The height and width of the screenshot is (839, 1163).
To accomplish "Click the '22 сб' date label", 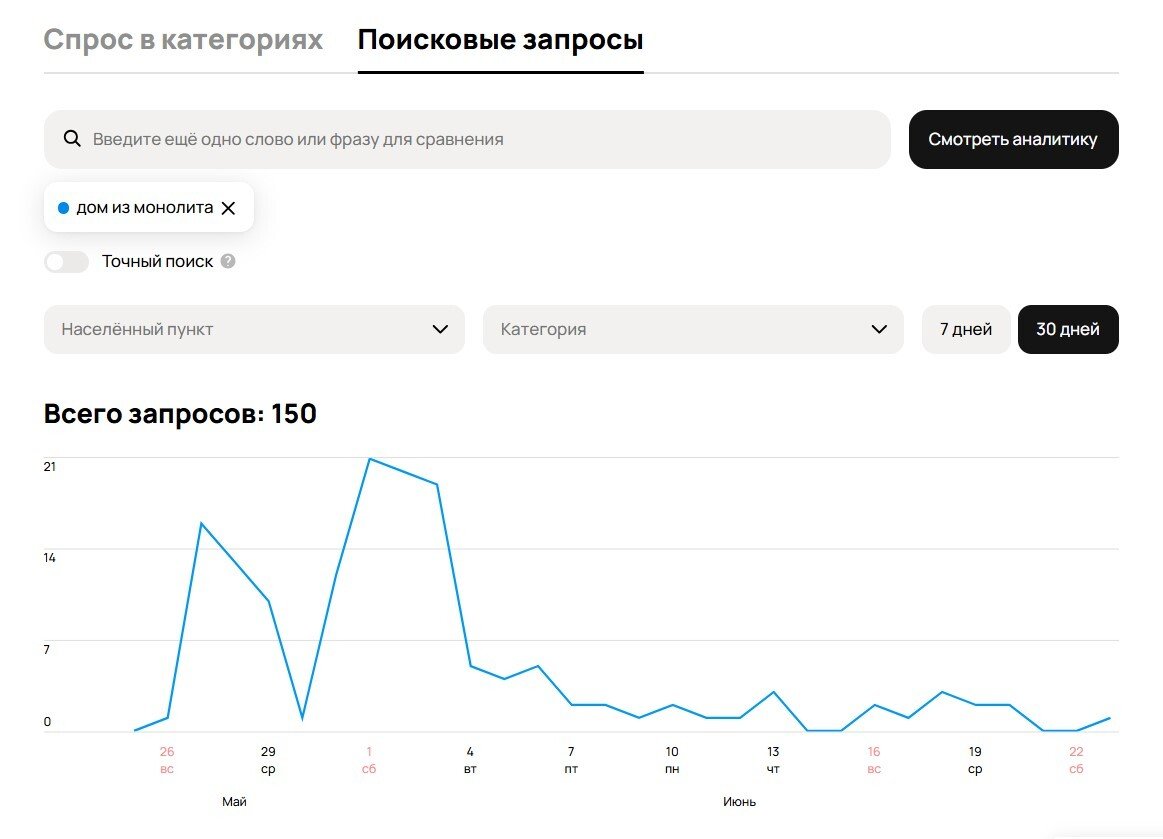I will coord(1076,760).
